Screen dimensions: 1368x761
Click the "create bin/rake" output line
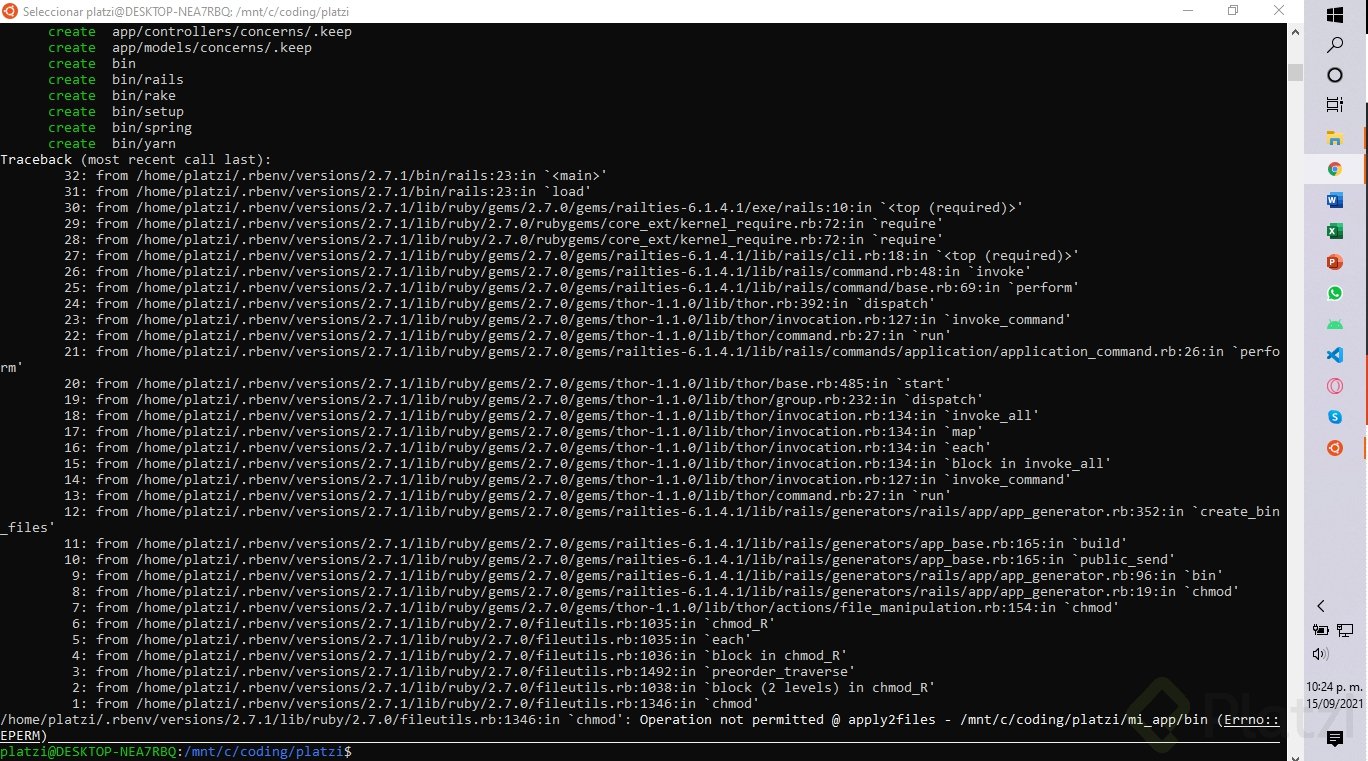coord(112,95)
